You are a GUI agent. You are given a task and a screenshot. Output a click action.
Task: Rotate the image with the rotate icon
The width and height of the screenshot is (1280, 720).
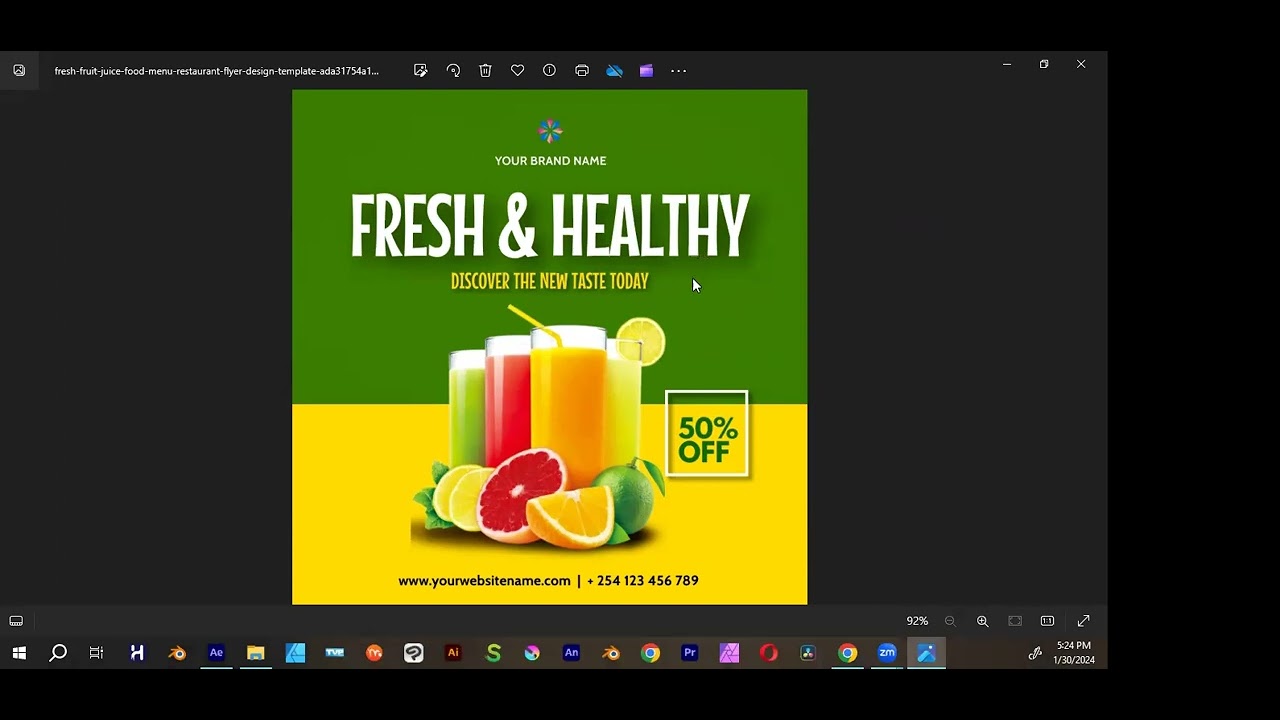[453, 71]
